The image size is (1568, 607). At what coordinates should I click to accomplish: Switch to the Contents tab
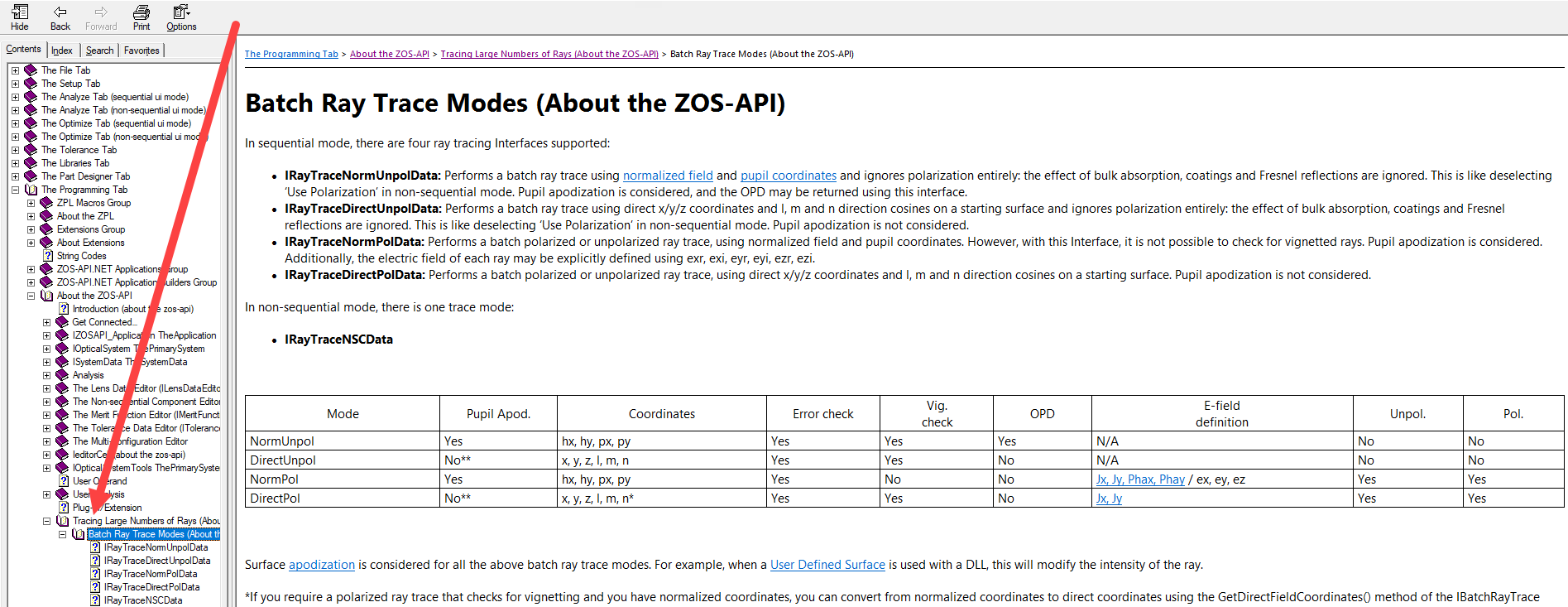pyautogui.click(x=23, y=49)
